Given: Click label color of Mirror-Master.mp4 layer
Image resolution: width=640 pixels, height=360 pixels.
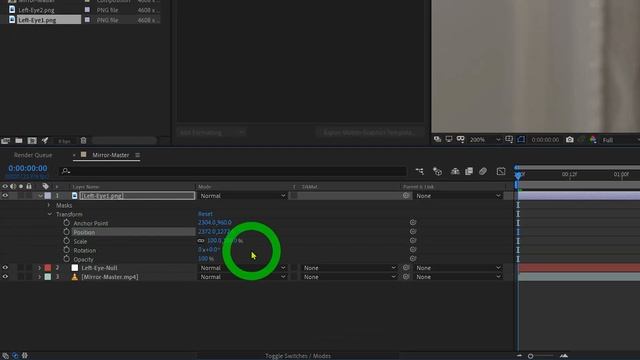Looking at the screenshot, I should pyautogui.click(x=48, y=277).
